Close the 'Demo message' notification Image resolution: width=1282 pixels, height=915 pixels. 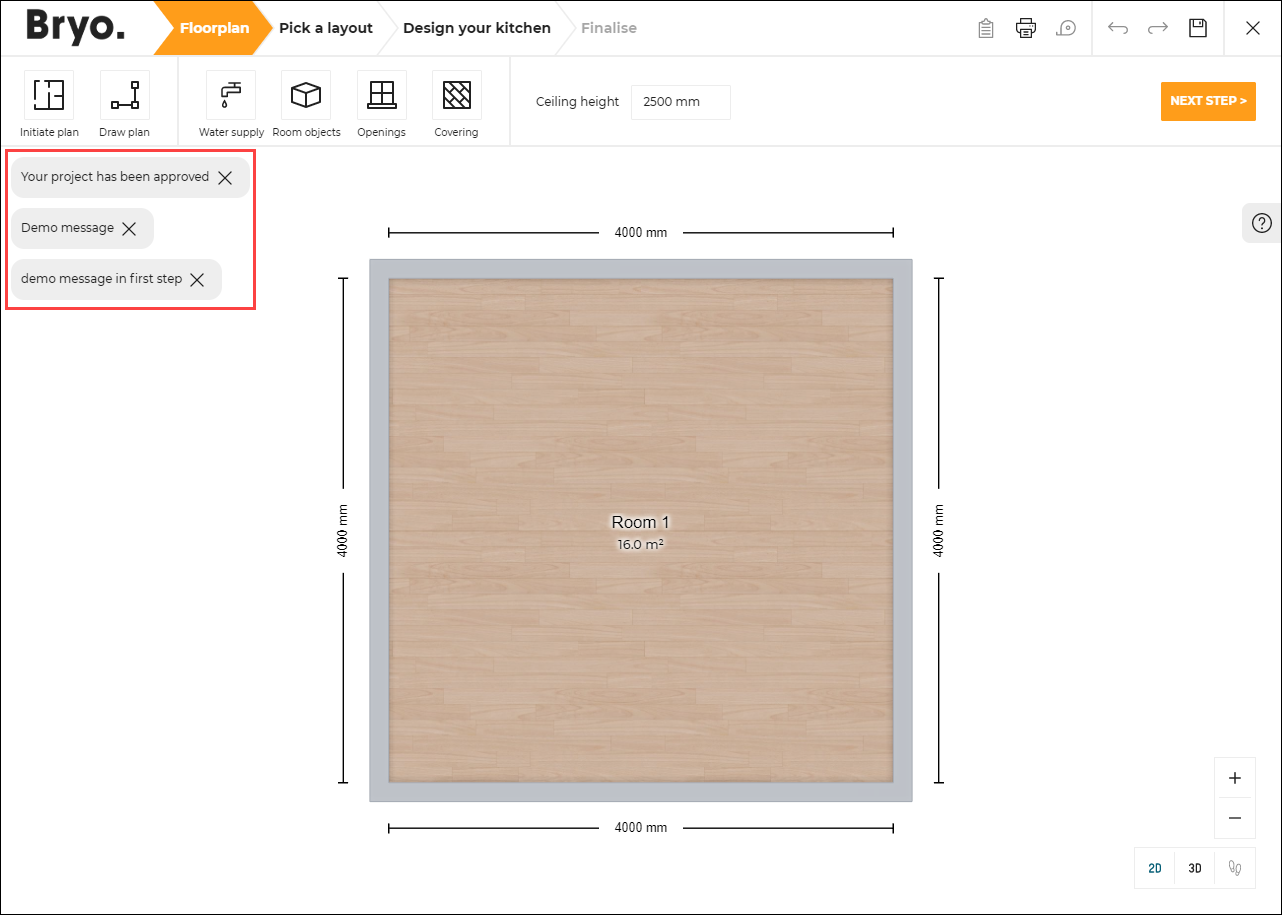coord(129,229)
